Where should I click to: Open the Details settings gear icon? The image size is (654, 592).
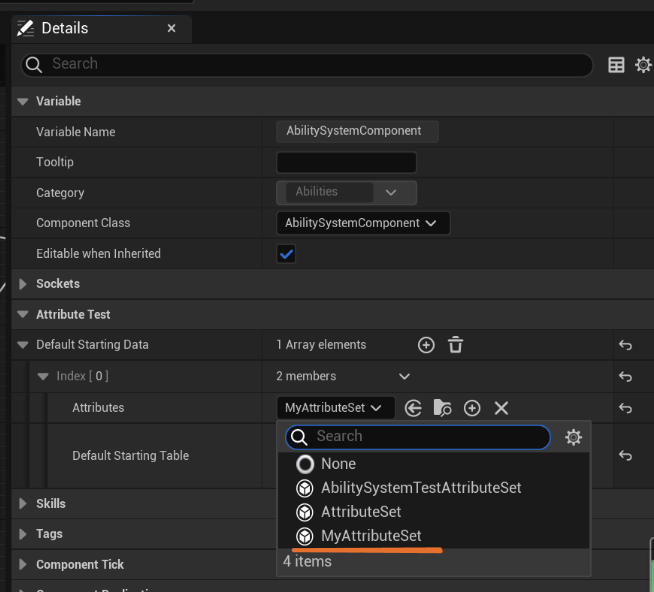click(643, 65)
